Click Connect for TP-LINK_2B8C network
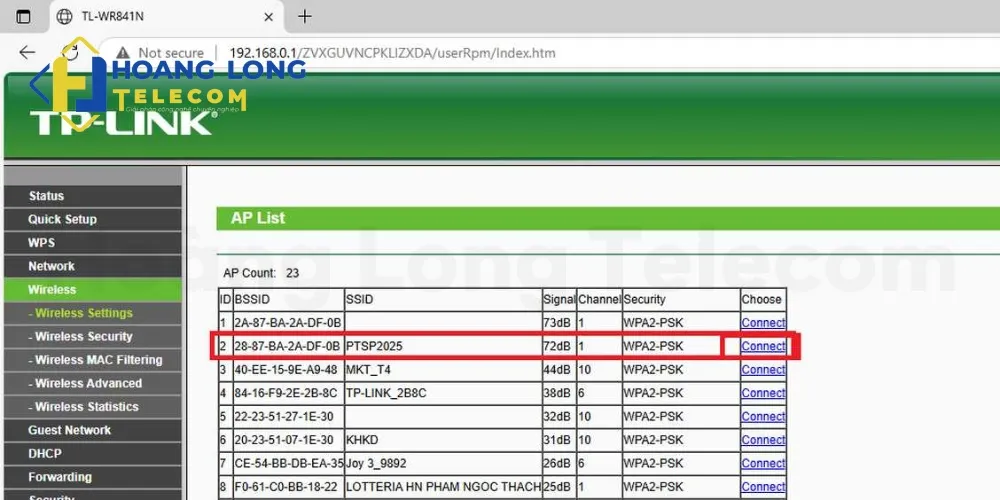1000x500 pixels. click(763, 393)
